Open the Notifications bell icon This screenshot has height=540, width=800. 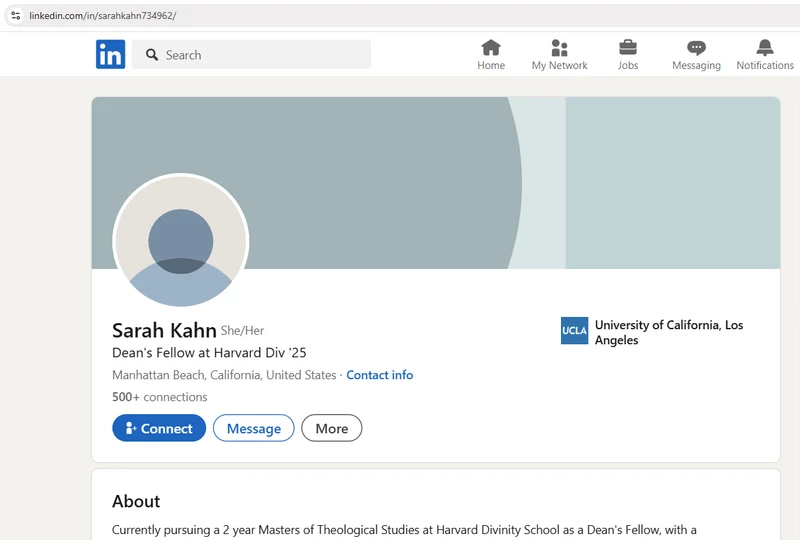[x=764, y=47]
